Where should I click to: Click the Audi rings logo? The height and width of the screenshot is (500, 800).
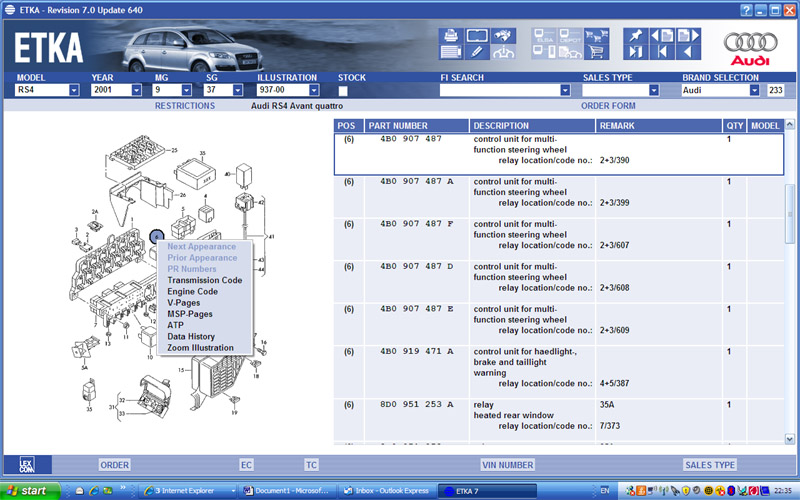pos(750,42)
